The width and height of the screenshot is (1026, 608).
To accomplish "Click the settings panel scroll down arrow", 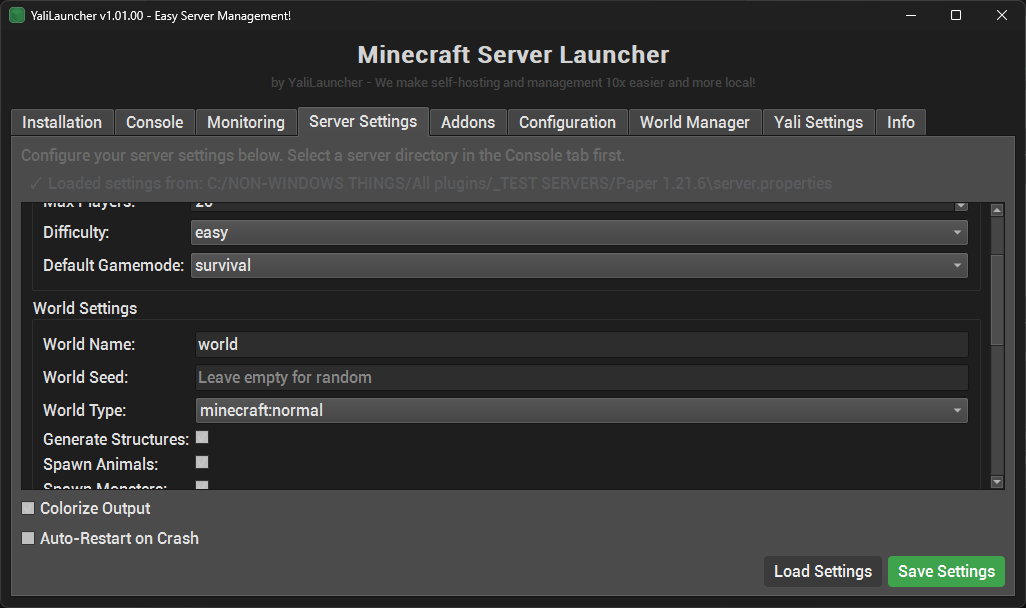I will tap(997, 482).
